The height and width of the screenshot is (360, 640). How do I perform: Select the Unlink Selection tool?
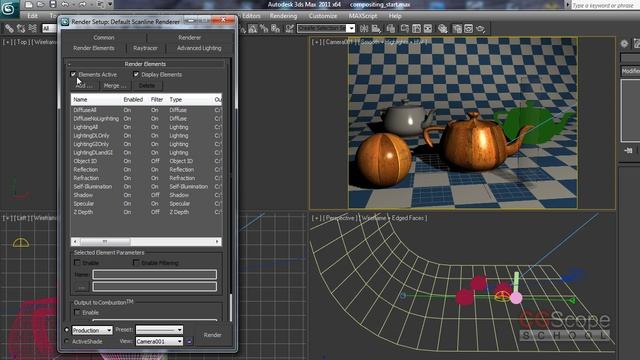(21, 28)
